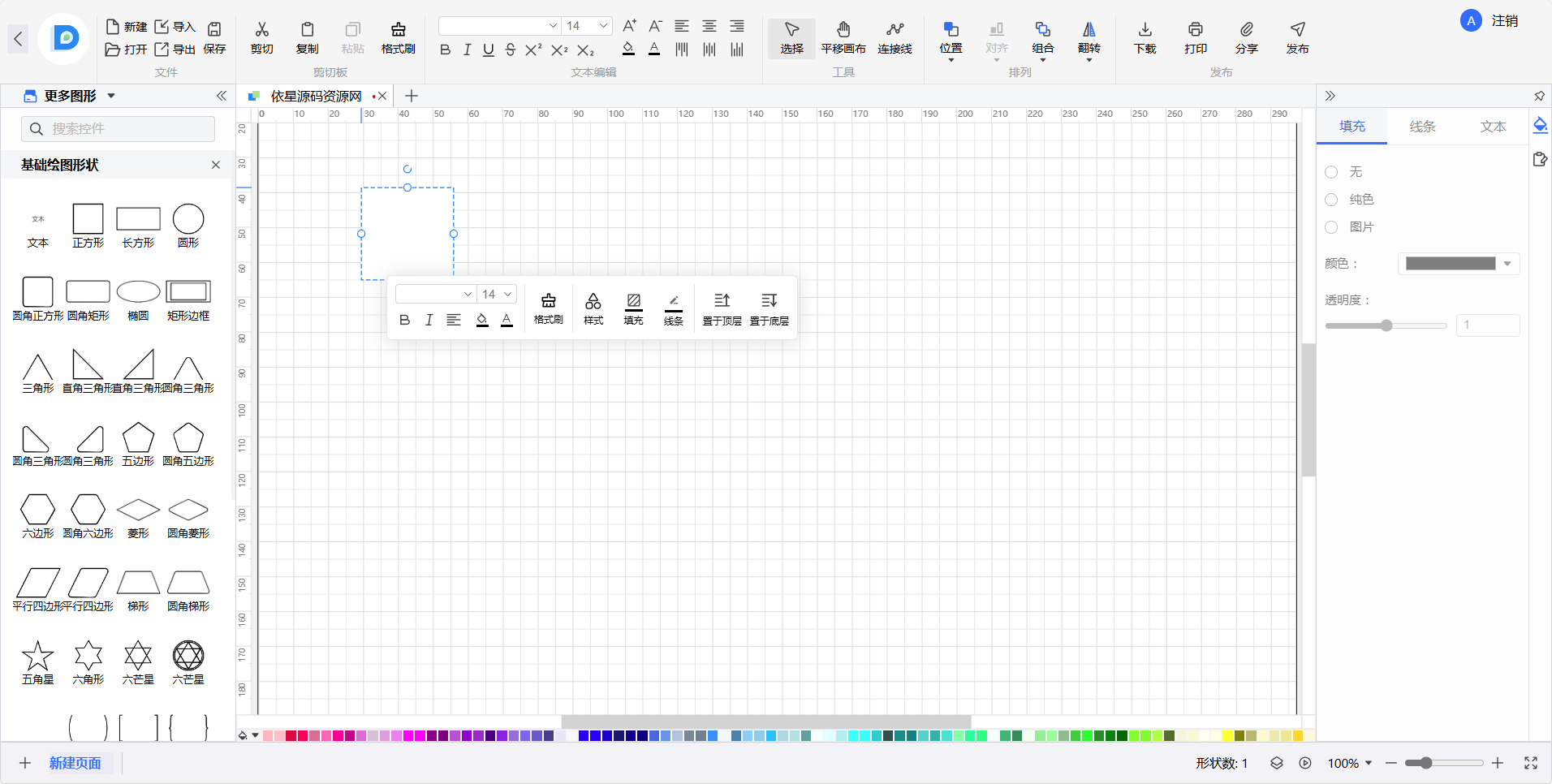Select the 纯色 solid color radio button
Screen dimensions: 1552x784
[1331, 200]
